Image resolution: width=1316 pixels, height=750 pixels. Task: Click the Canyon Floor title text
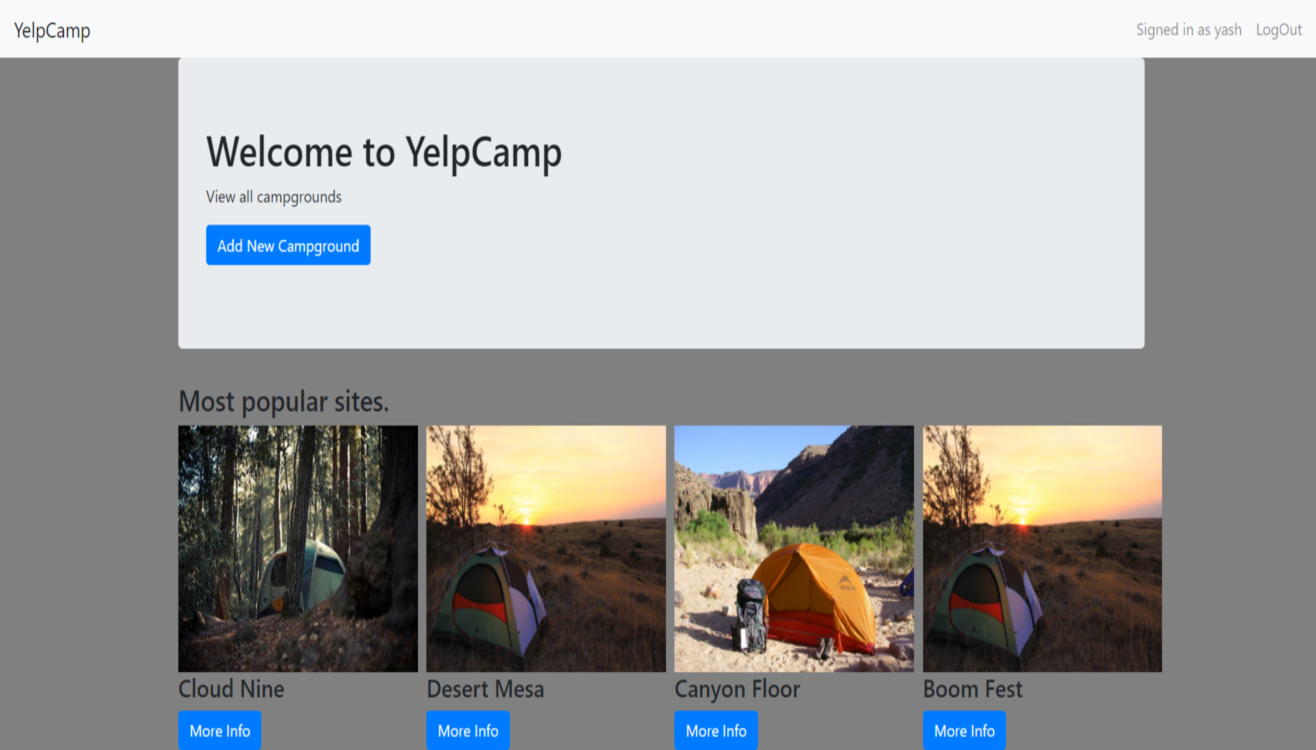click(x=737, y=689)
